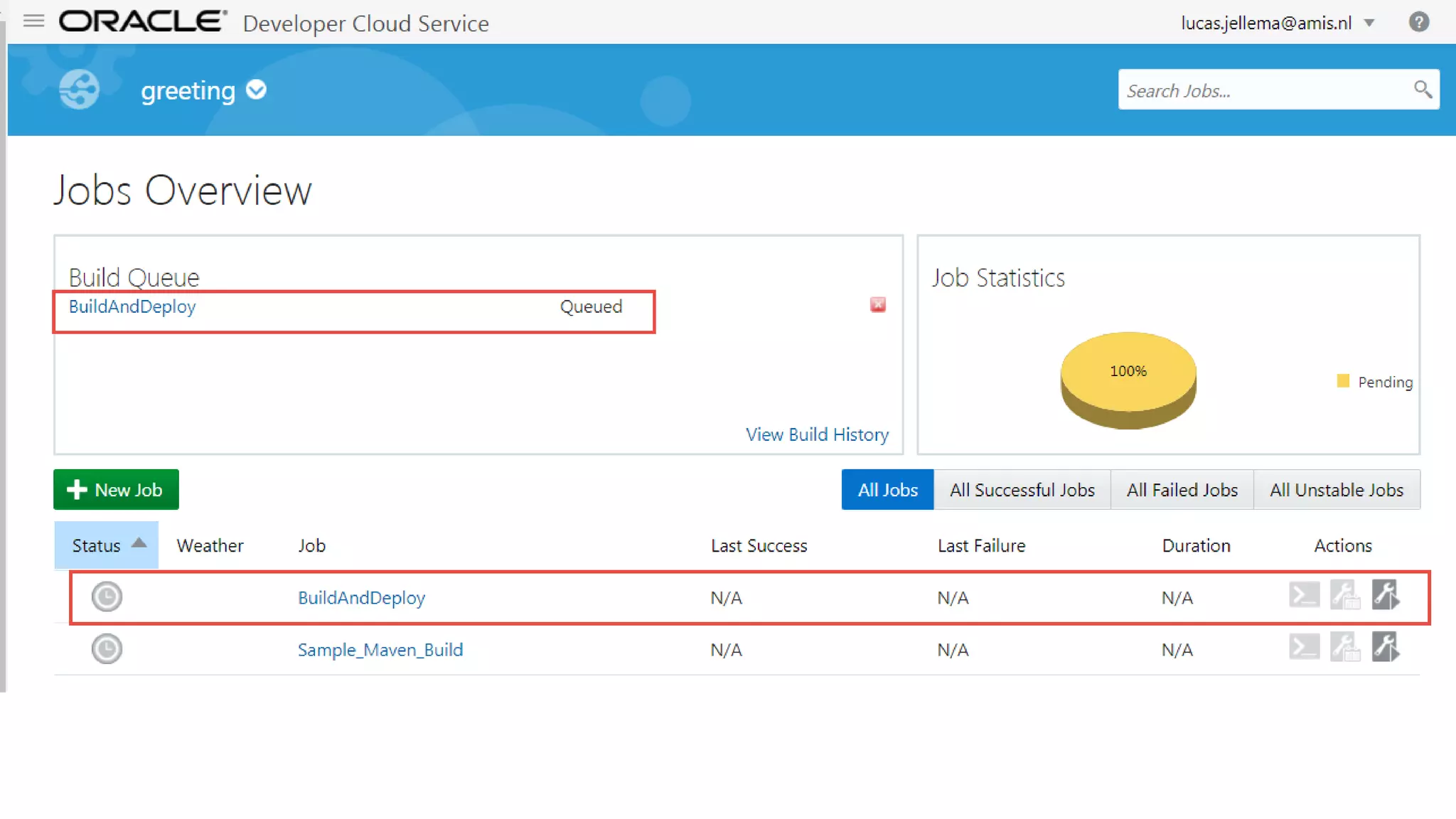Open View Build History link
This screenshot has height=819, width=1456.
click(817, 434)
